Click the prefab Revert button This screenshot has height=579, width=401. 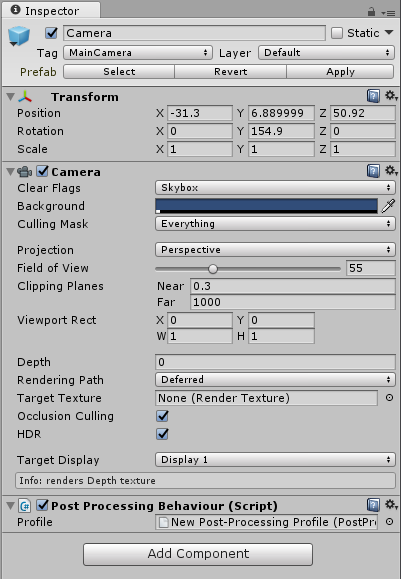point(230,72)
